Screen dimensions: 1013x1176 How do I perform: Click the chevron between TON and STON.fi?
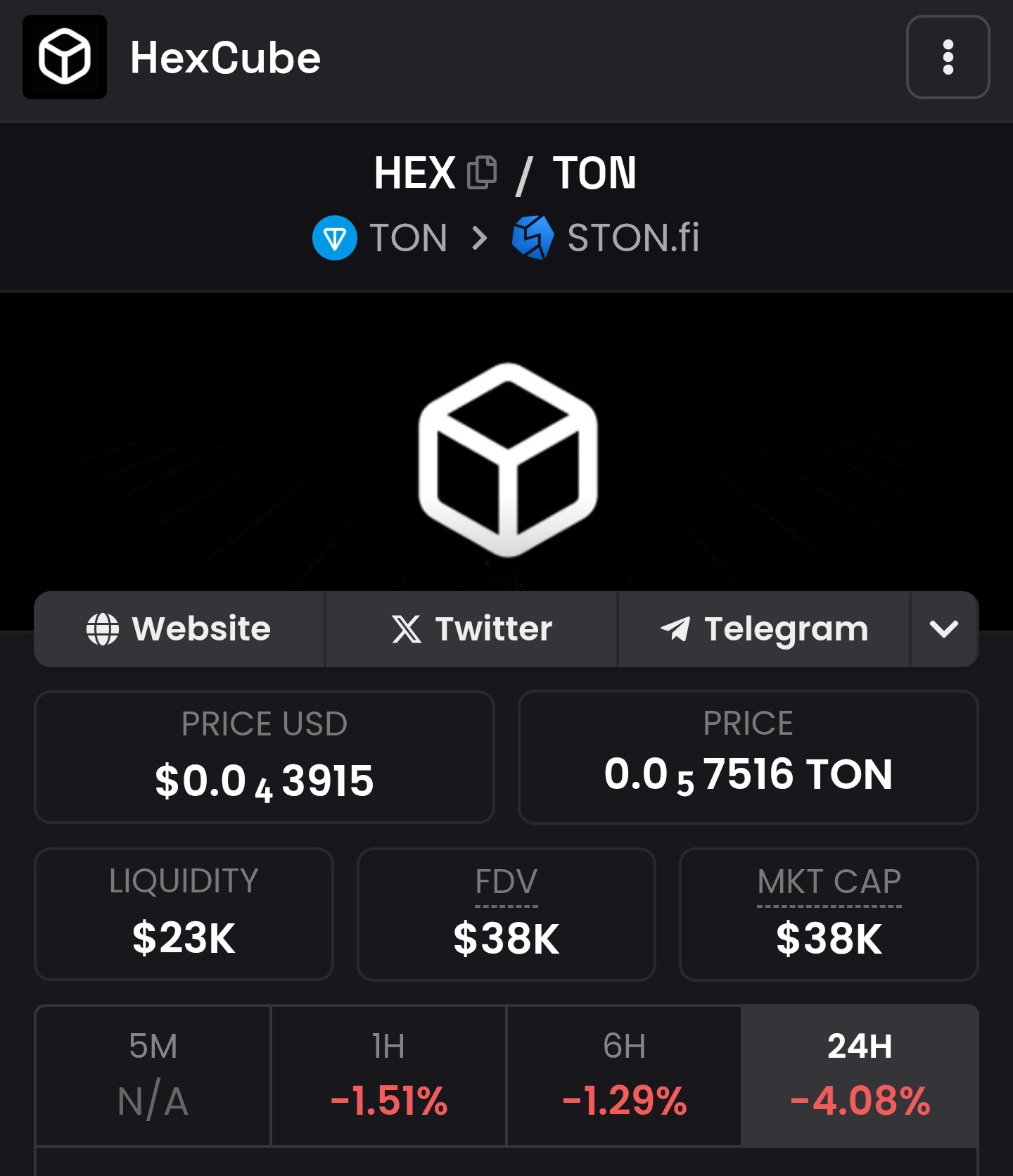point(480,238)
